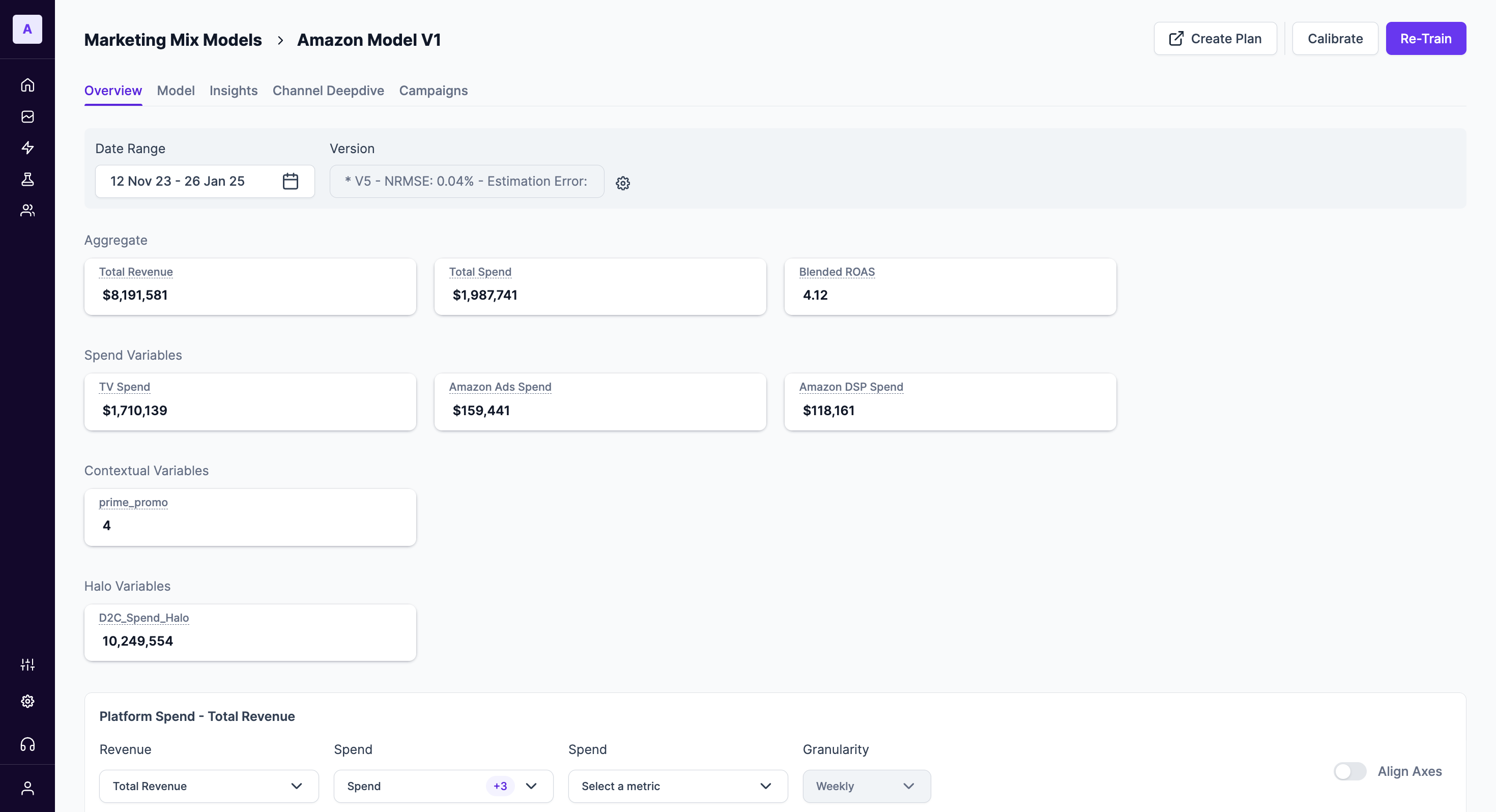1496x812 pixels.
Task: Open the users group sidebar icon
Action: point(27,210)
